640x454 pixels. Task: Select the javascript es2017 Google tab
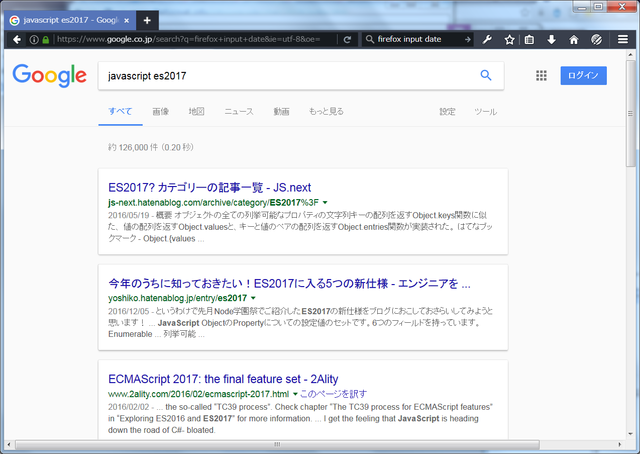pos(70,20)
